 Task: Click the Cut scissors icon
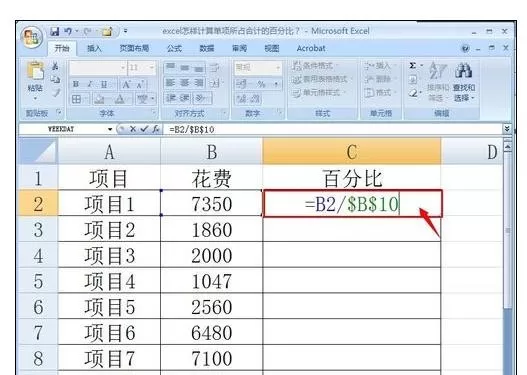tap(55, 67)
